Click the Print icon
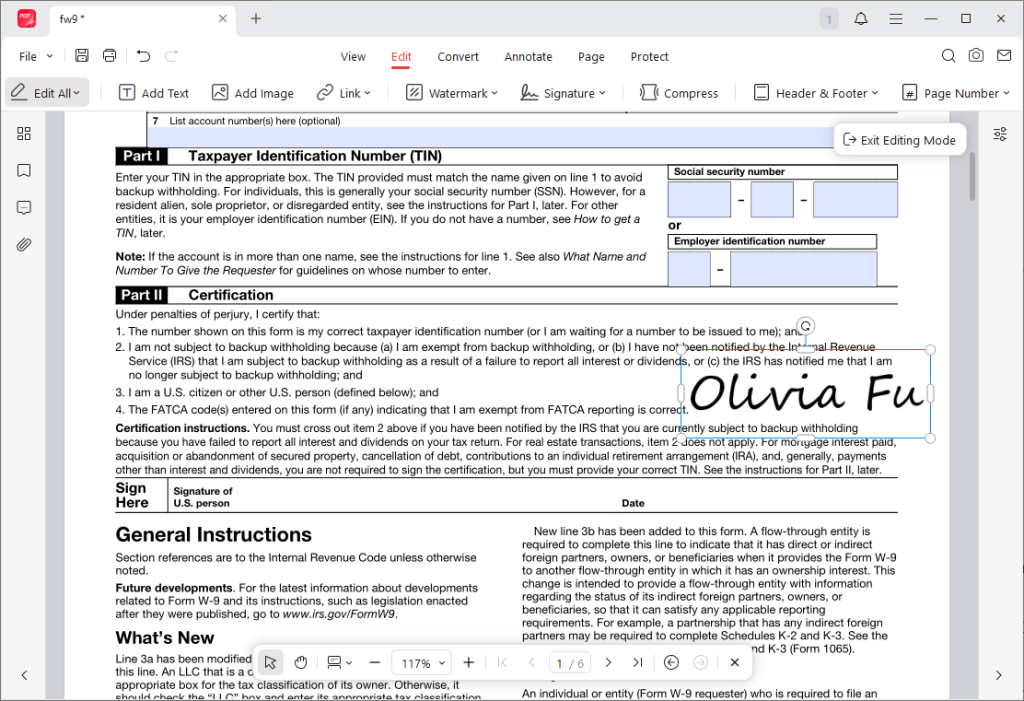Viewport: 1024px width, 701px height. (x=109, y=56)
